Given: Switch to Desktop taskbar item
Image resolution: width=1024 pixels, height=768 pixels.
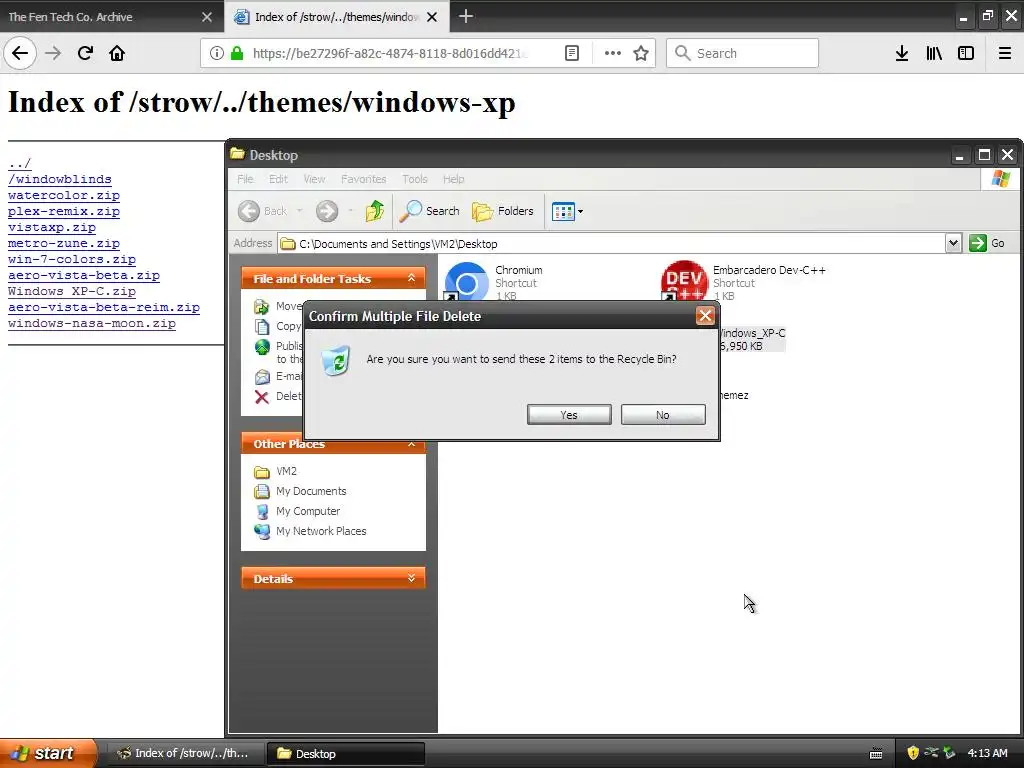Looking at the screenshot, I should tap(346, 753).
